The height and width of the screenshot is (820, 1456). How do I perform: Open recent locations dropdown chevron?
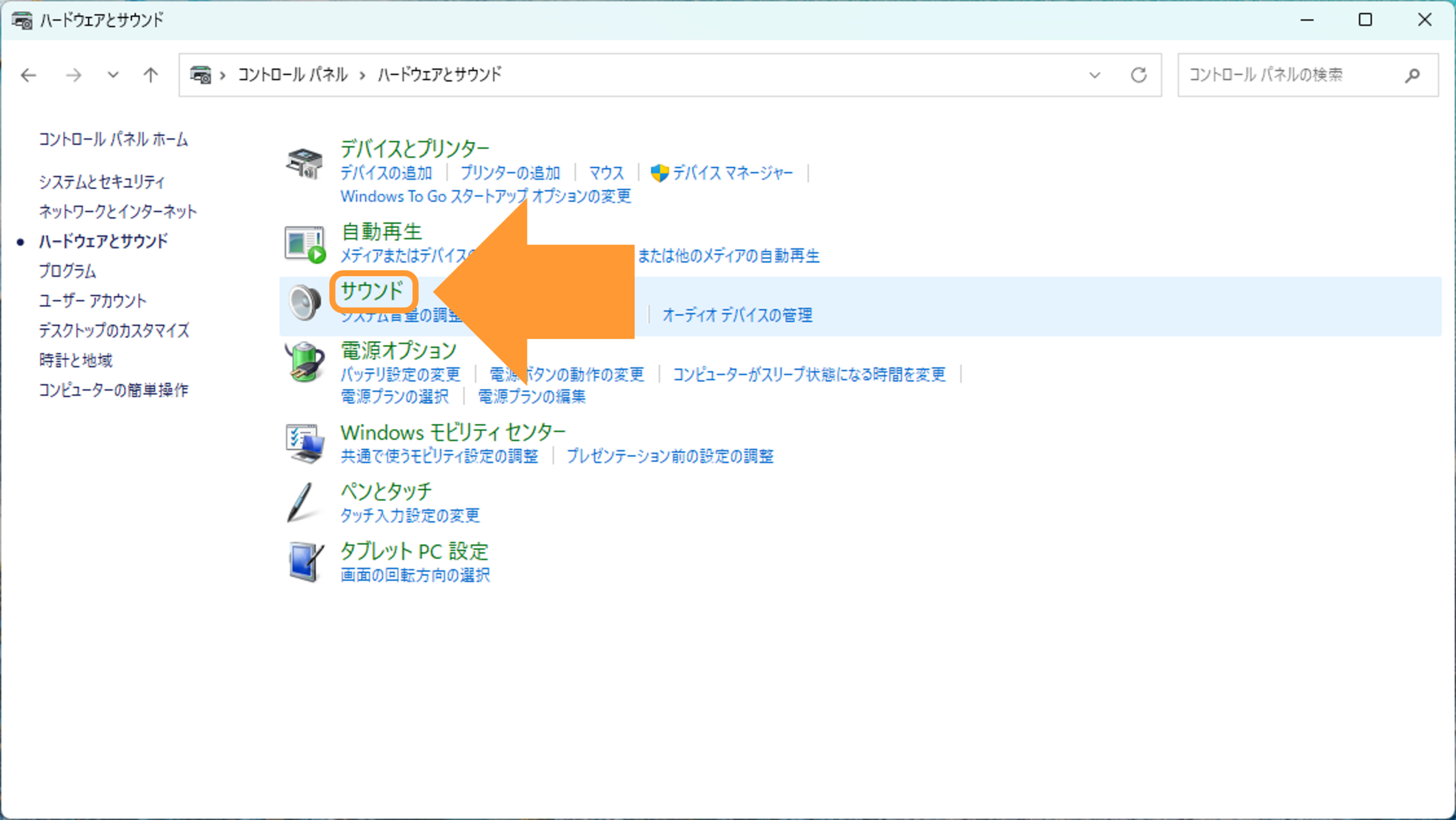pos(113,74)
